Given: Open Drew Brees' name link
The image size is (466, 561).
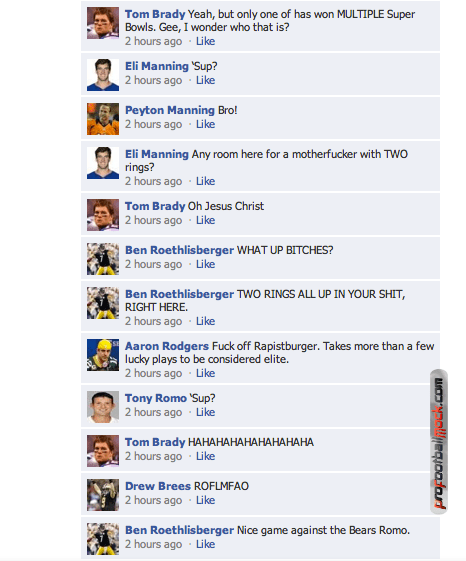Looking at the screenshot, I should 158,486.
